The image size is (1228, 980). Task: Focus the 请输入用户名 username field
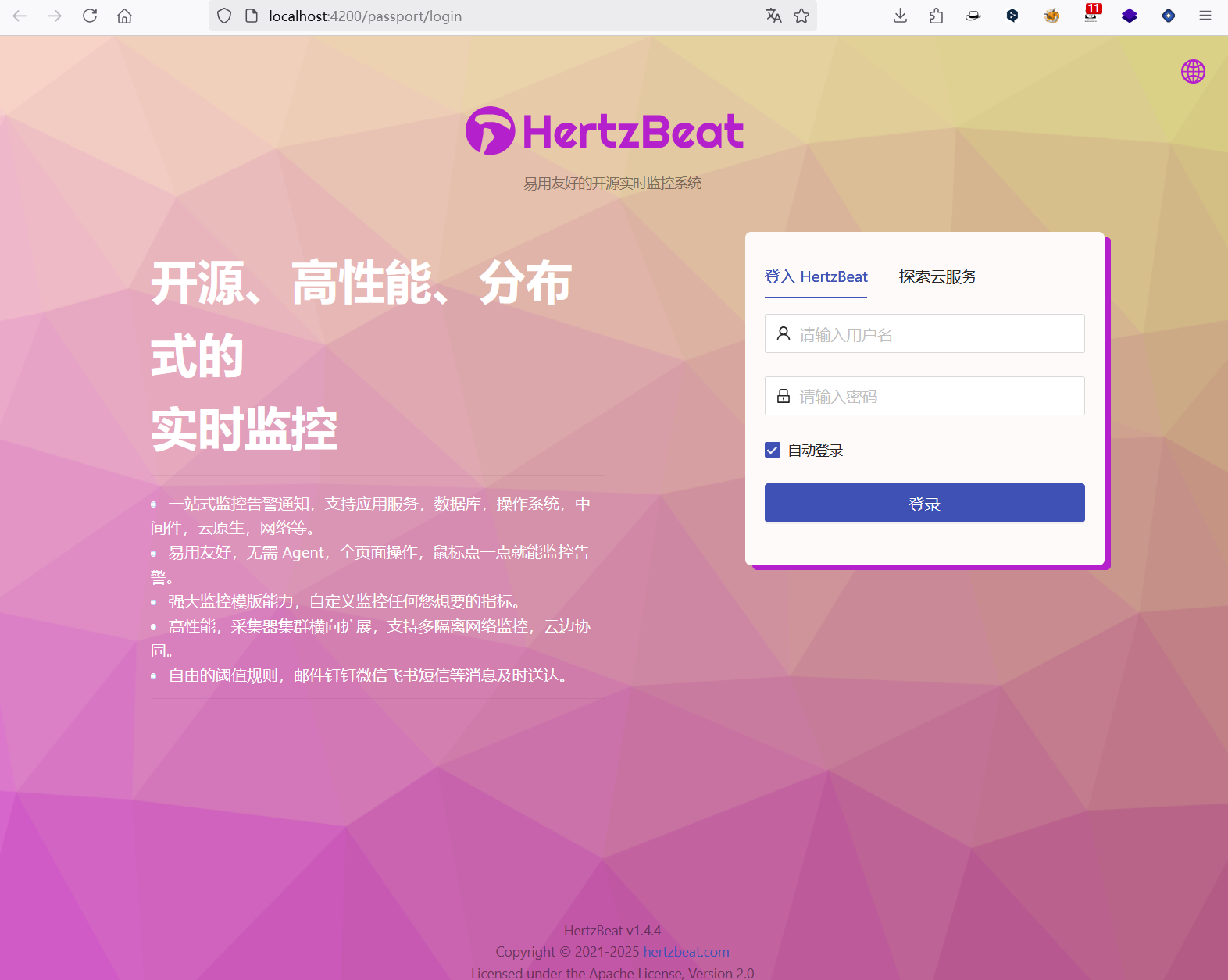click(925, 333)
